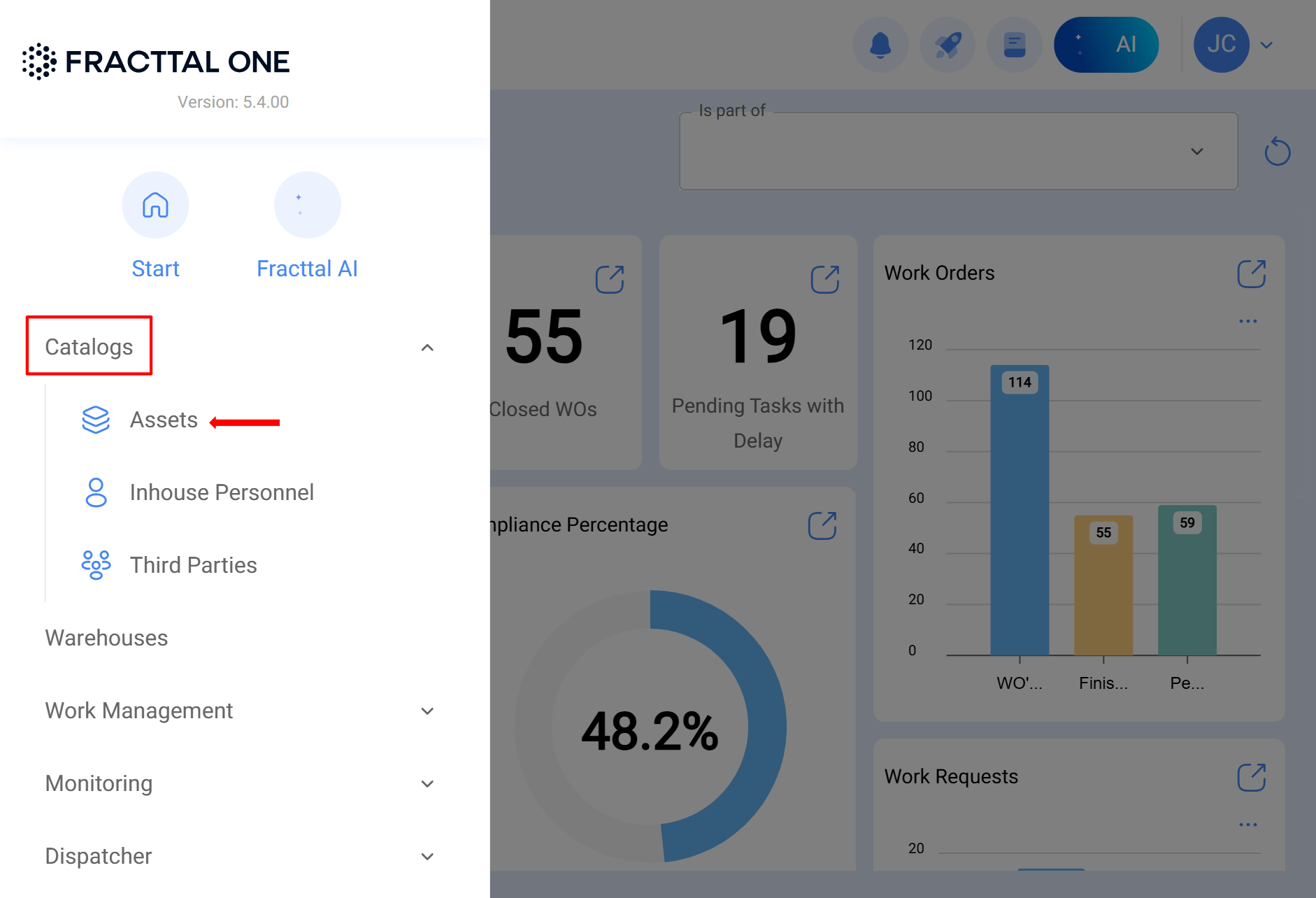Open Pending Tasks with Delay card link icon
Viewport: 1316px width, 898px height.
pyautogui.click(x=824, y=279)
